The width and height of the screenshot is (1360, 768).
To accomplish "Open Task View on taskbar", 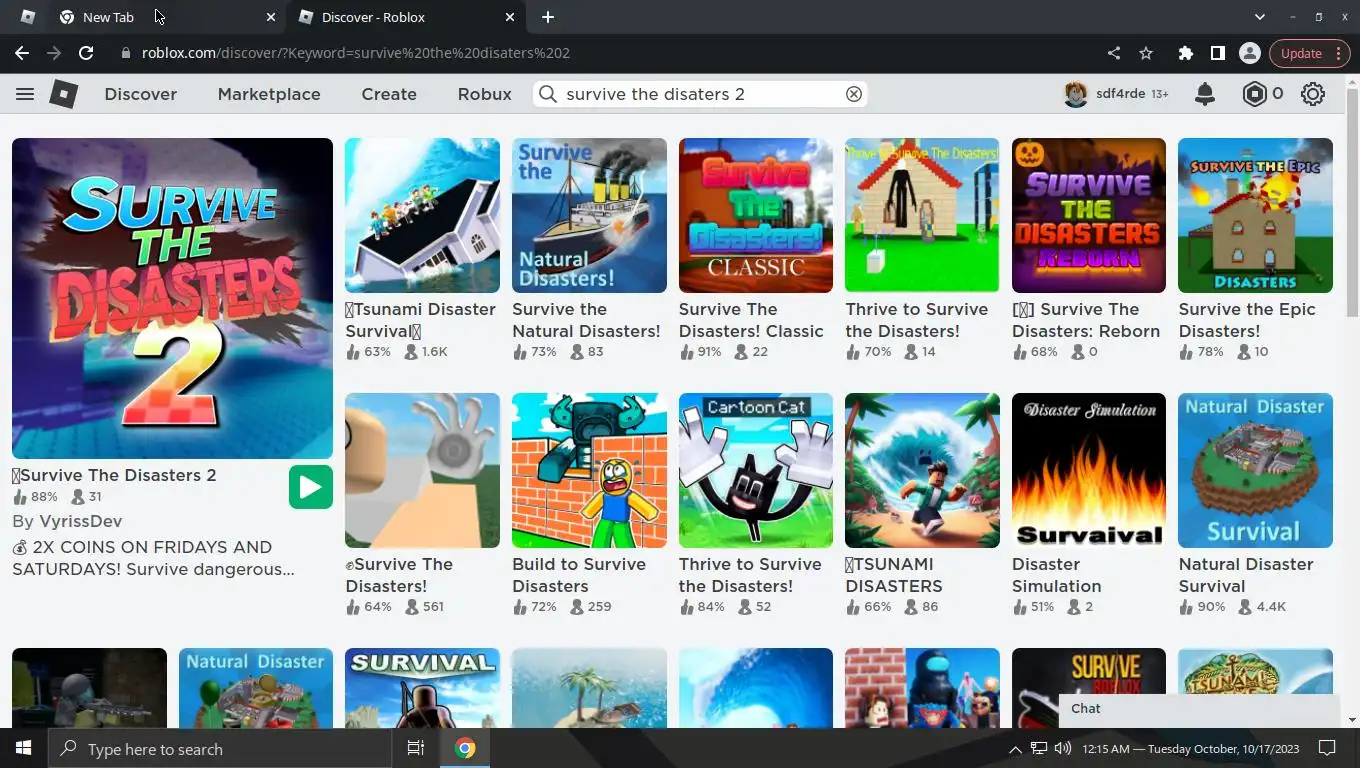I will tap(416, 748).
